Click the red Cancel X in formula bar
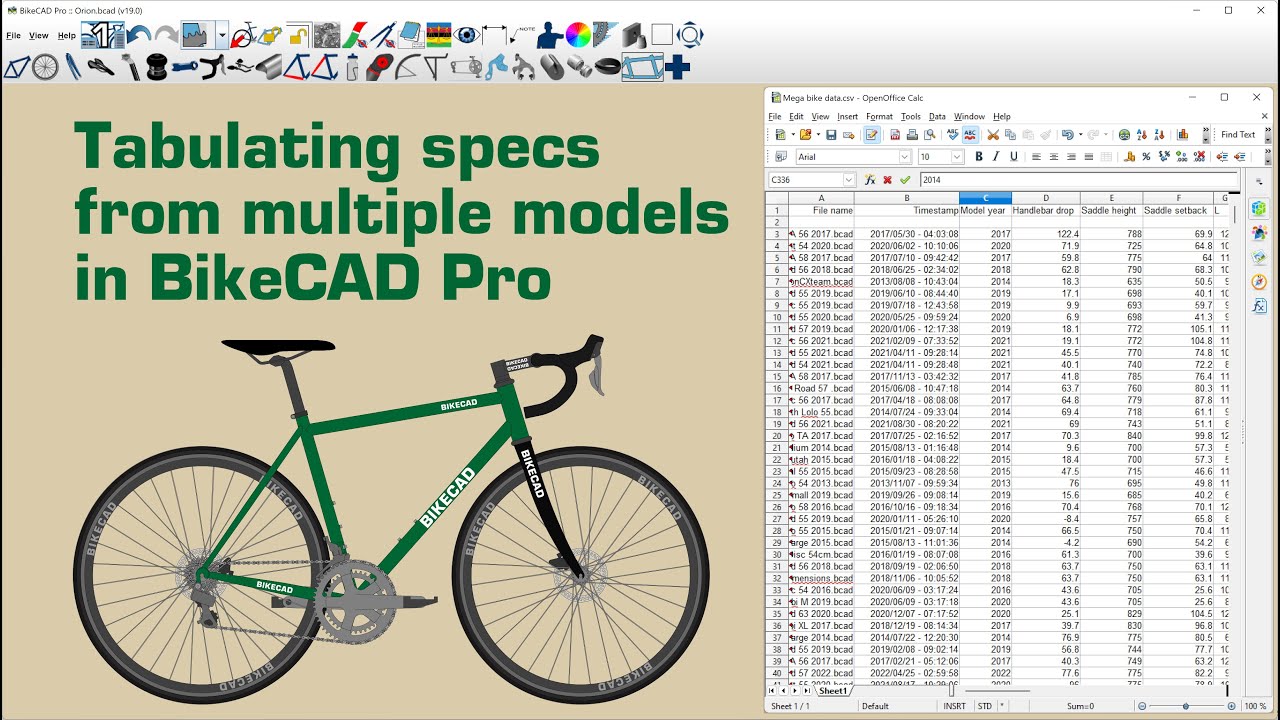Image resolution: width=1280 pixels, height=720 pixels. coord(887,180)
